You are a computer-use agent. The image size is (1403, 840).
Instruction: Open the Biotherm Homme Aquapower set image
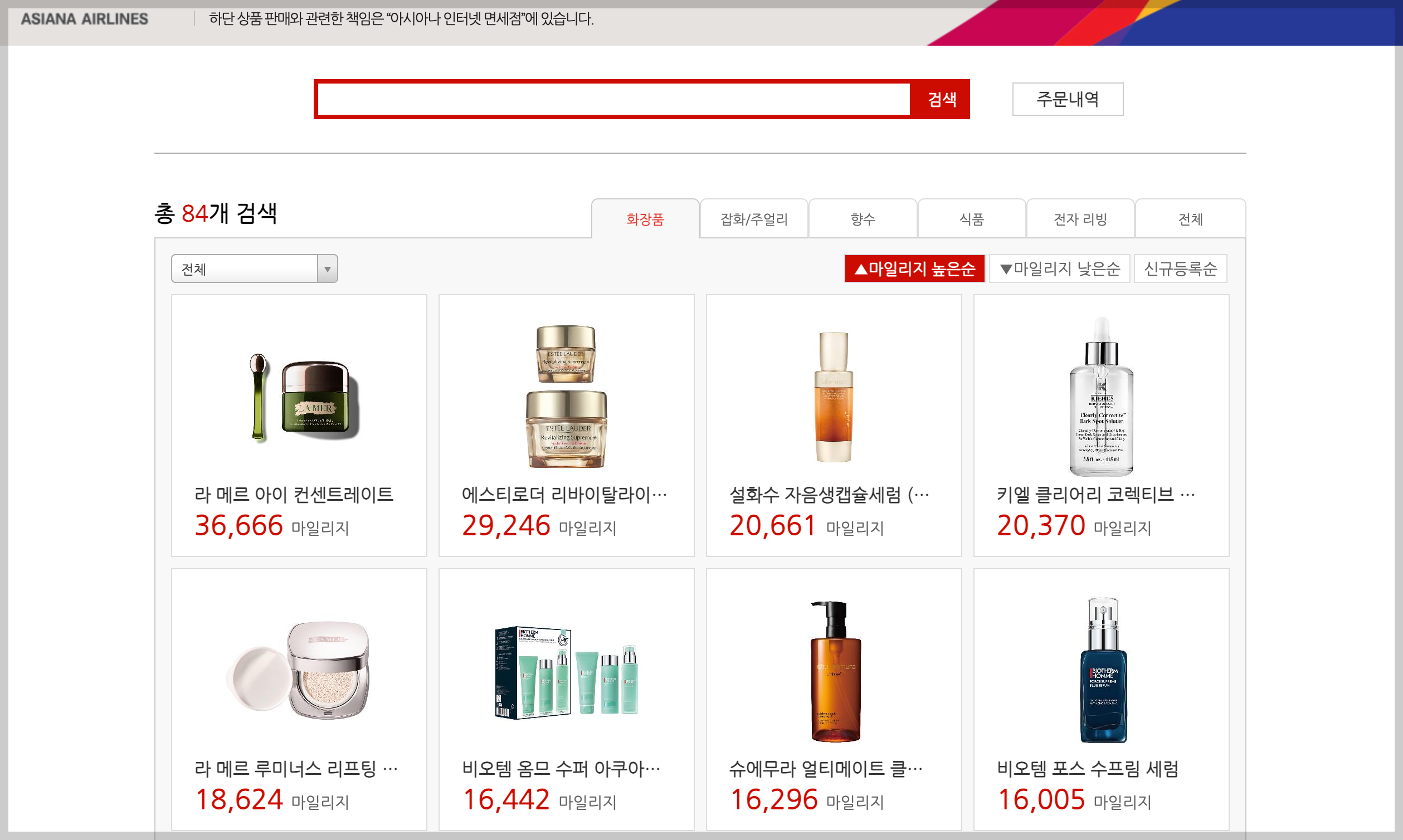[x=566, y=672]
